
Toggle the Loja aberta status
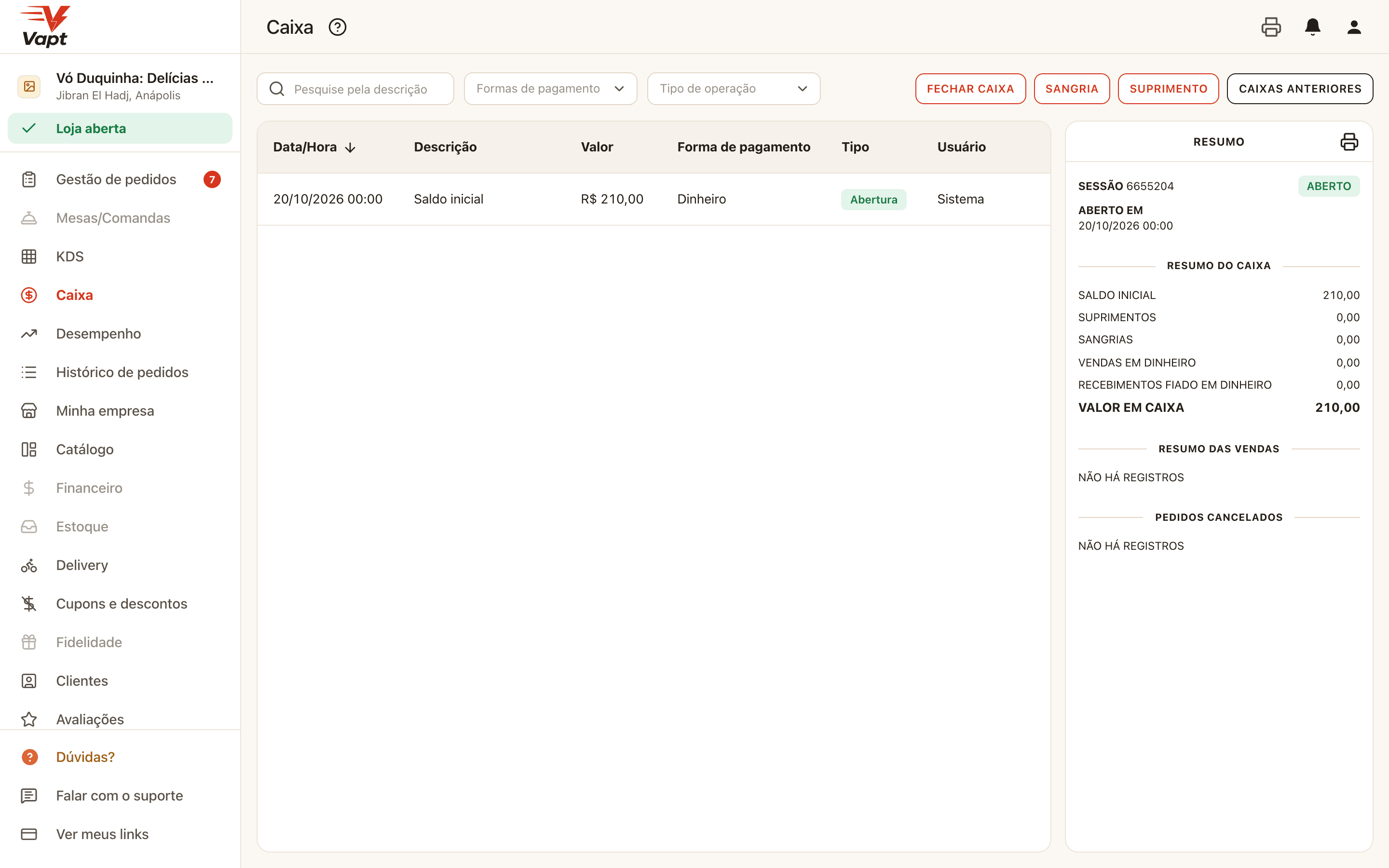[x=120, y=128]
